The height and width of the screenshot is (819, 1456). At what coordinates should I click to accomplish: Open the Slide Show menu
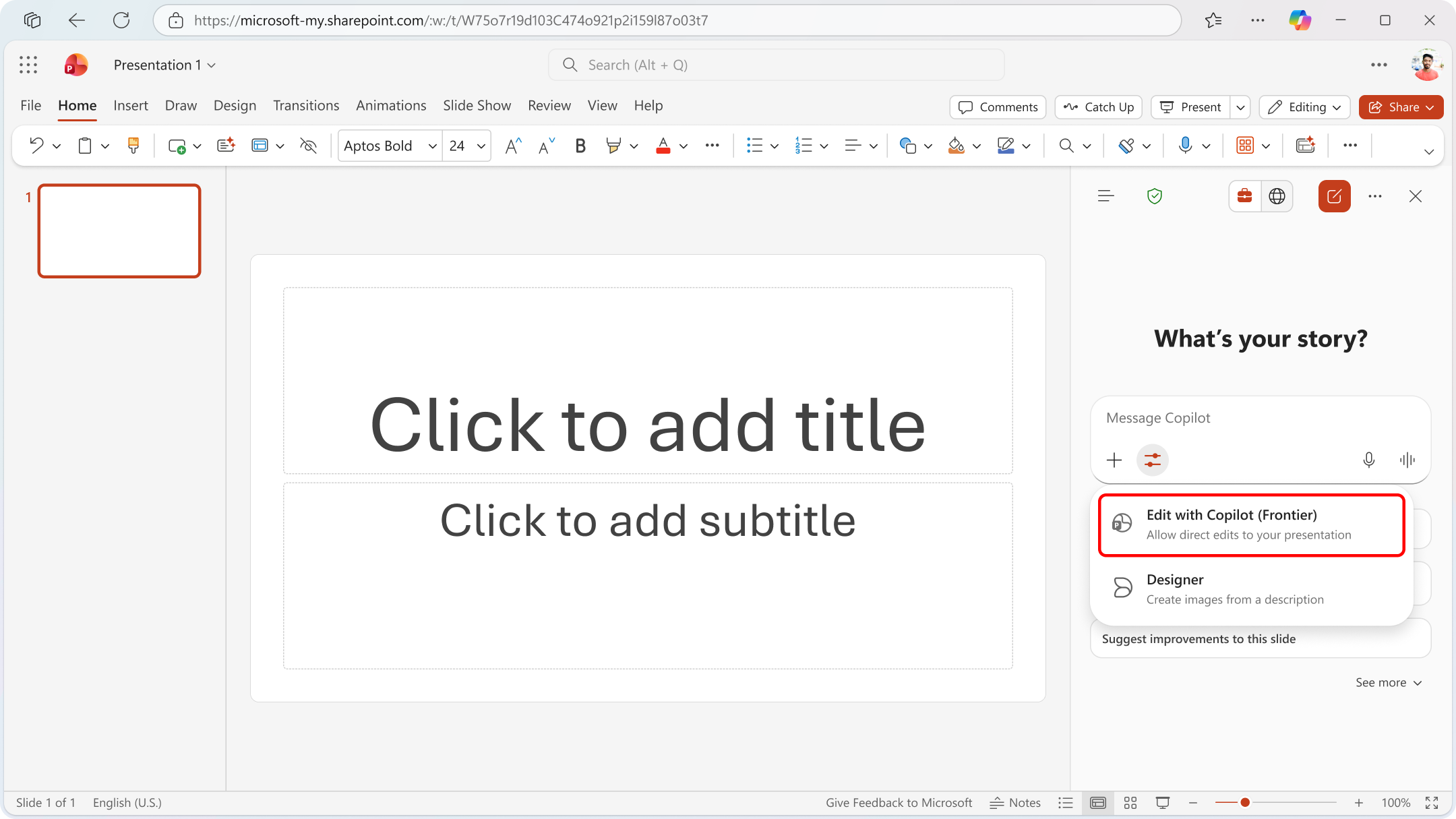click(477, 105)
